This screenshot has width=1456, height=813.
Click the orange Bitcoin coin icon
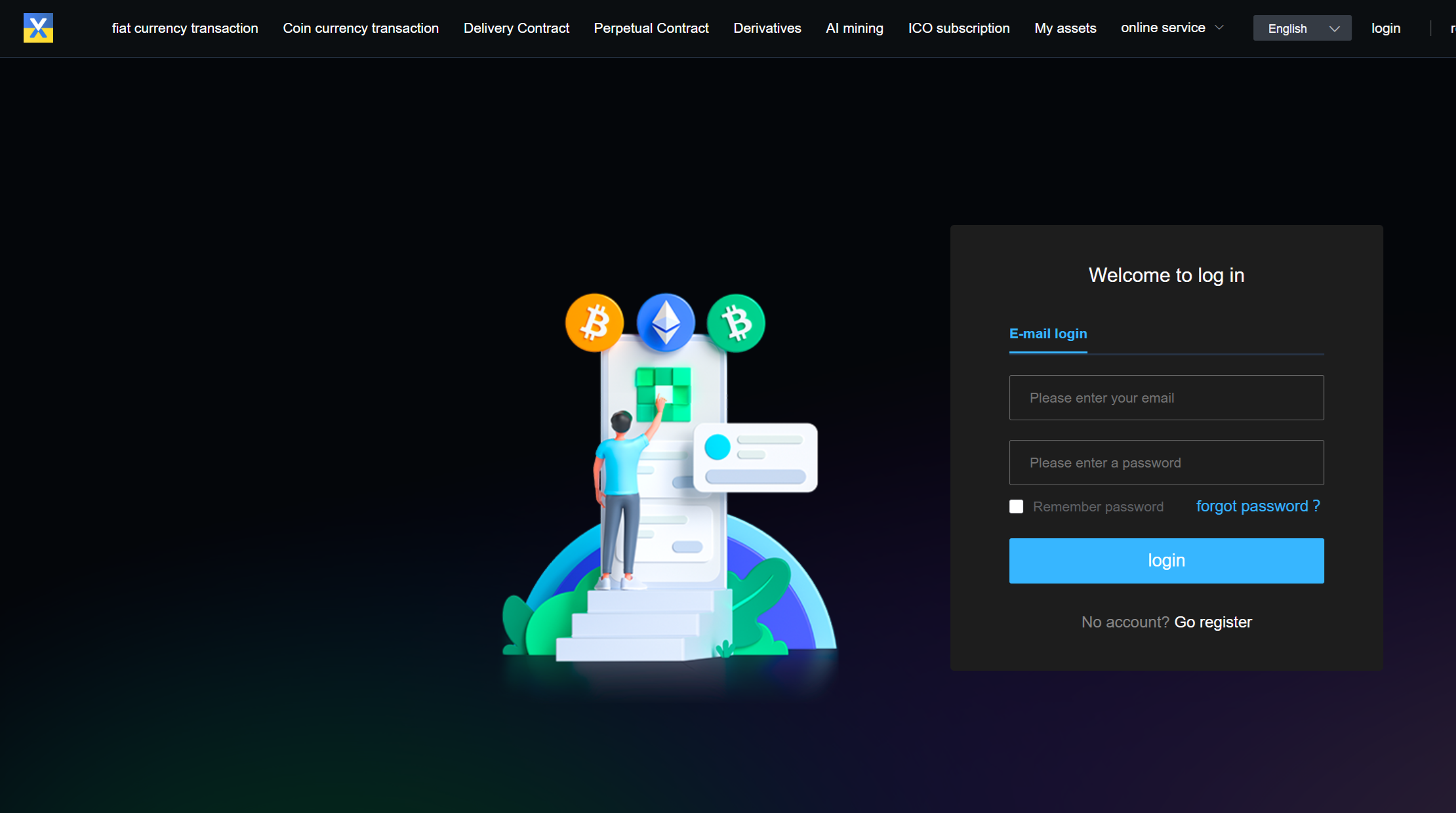594,323
